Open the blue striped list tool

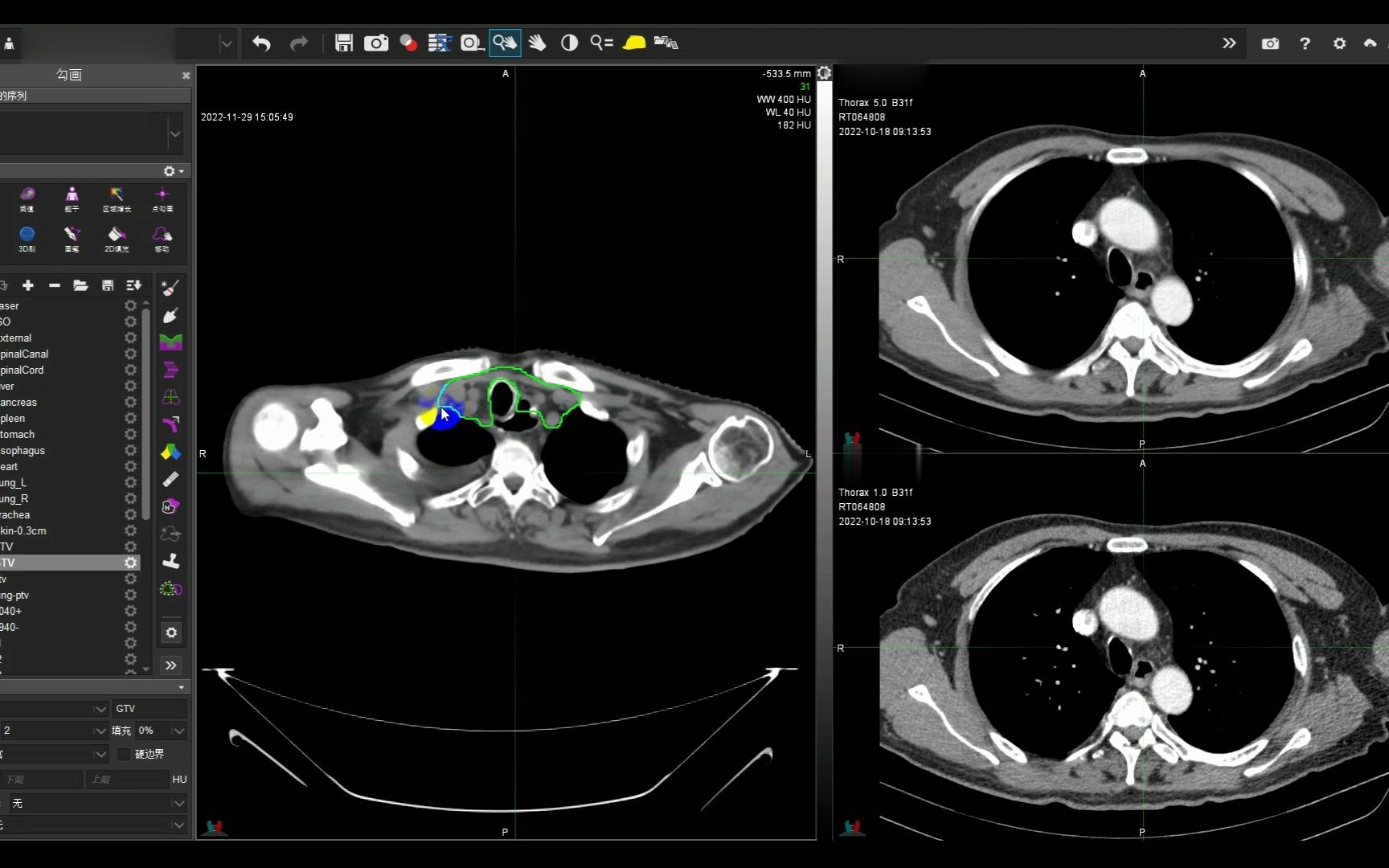tap(440, 43)
